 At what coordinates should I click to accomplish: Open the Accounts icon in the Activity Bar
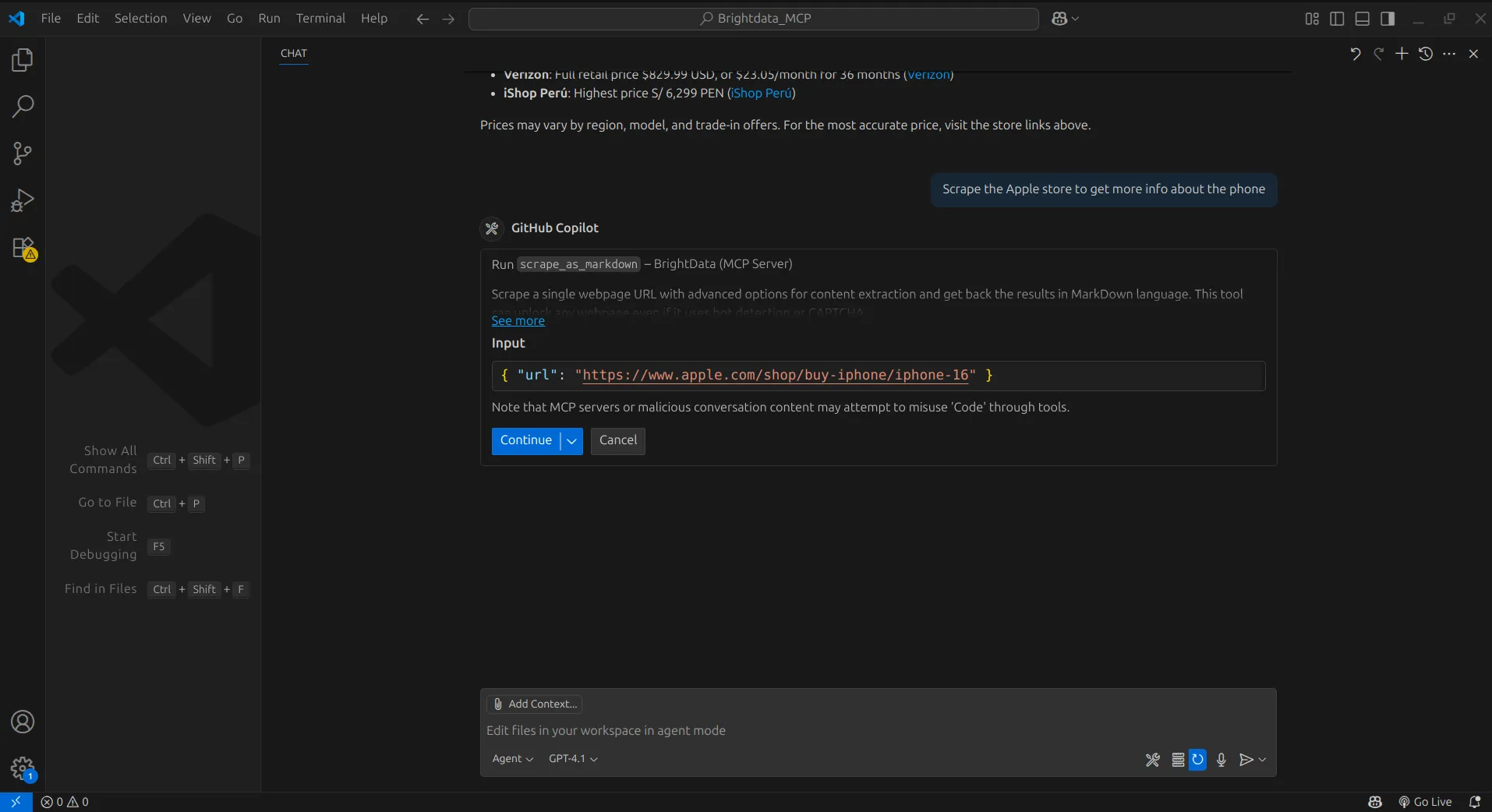tap(23, 722)
